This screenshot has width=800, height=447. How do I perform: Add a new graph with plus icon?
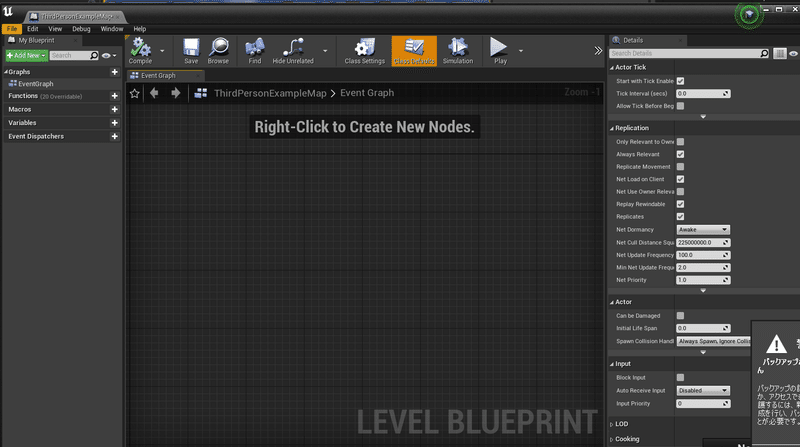114,72
